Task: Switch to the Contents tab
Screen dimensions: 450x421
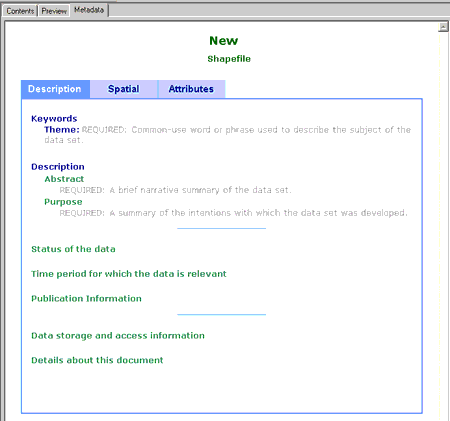Action: (x=20, y=11)
